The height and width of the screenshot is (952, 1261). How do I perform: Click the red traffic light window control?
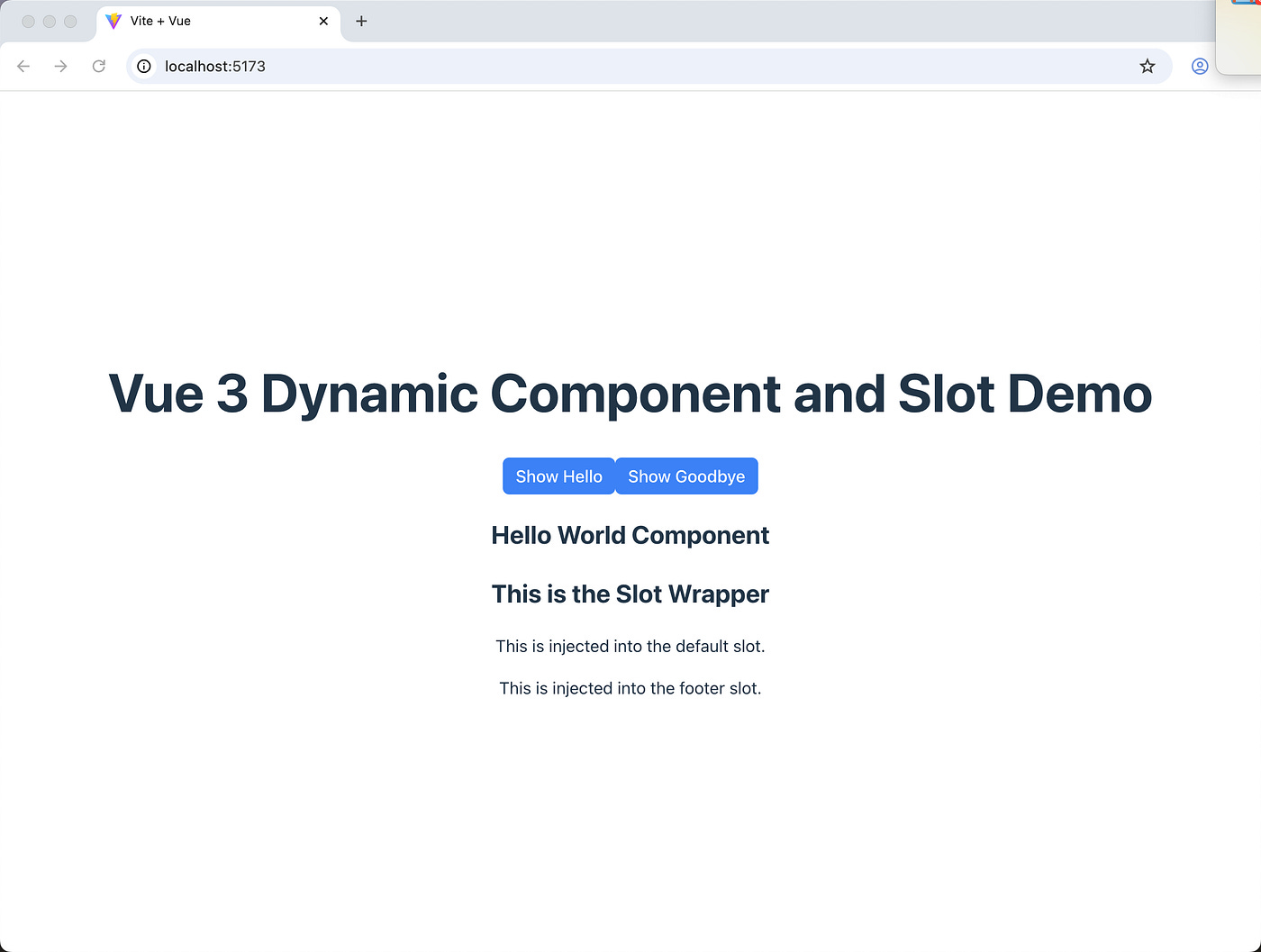pyautogui.click(x=28, y=21)
